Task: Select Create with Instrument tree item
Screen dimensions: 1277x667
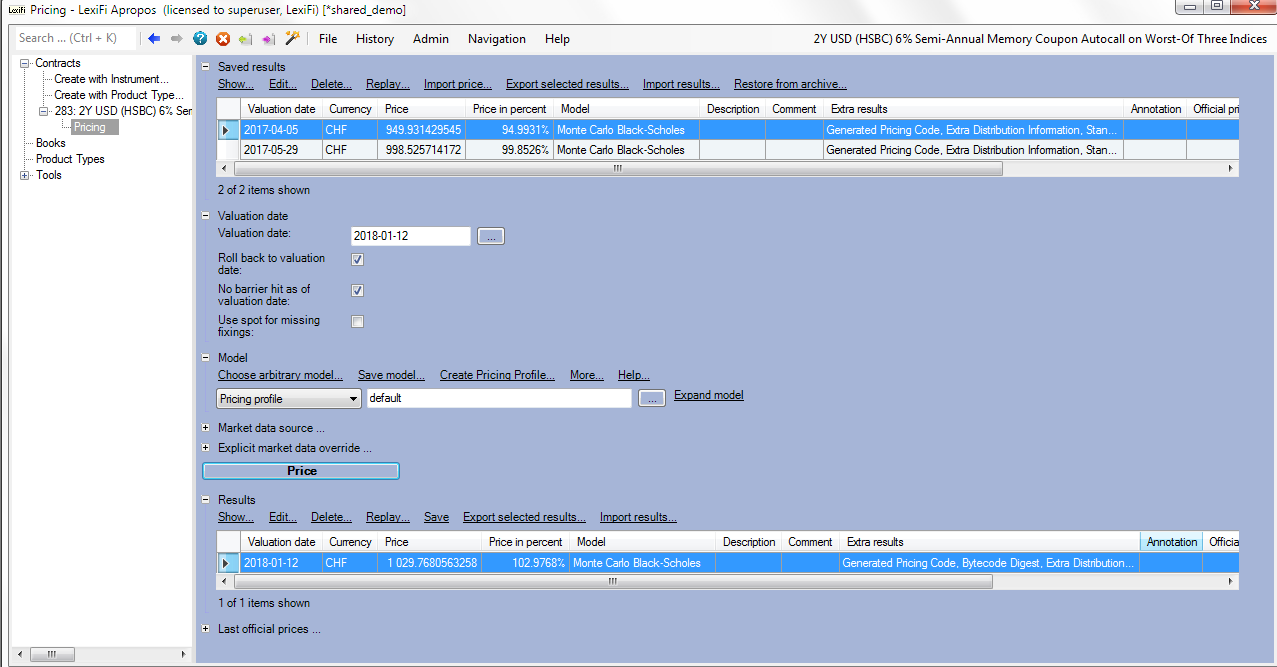Action: (111, 79)
